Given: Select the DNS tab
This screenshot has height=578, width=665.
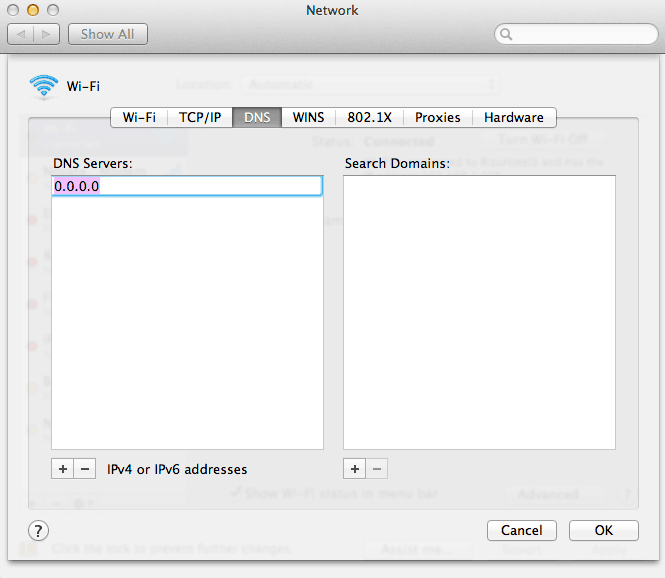Looking at the screenshot, I should point(257,117).
